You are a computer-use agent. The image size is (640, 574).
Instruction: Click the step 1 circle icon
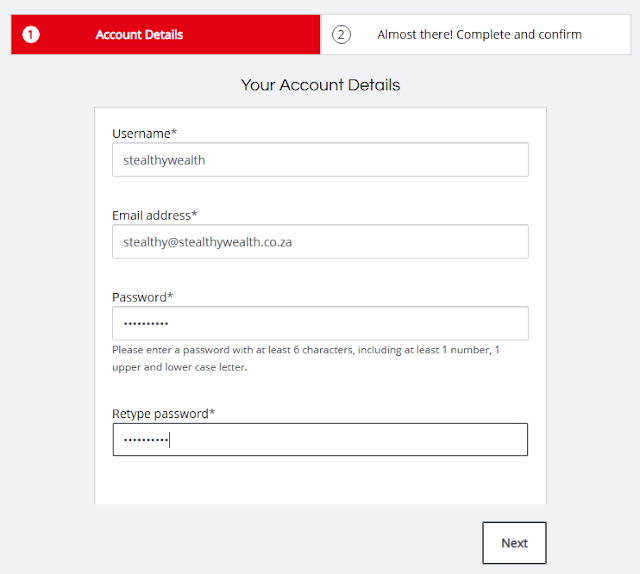(x=31, y=35)
